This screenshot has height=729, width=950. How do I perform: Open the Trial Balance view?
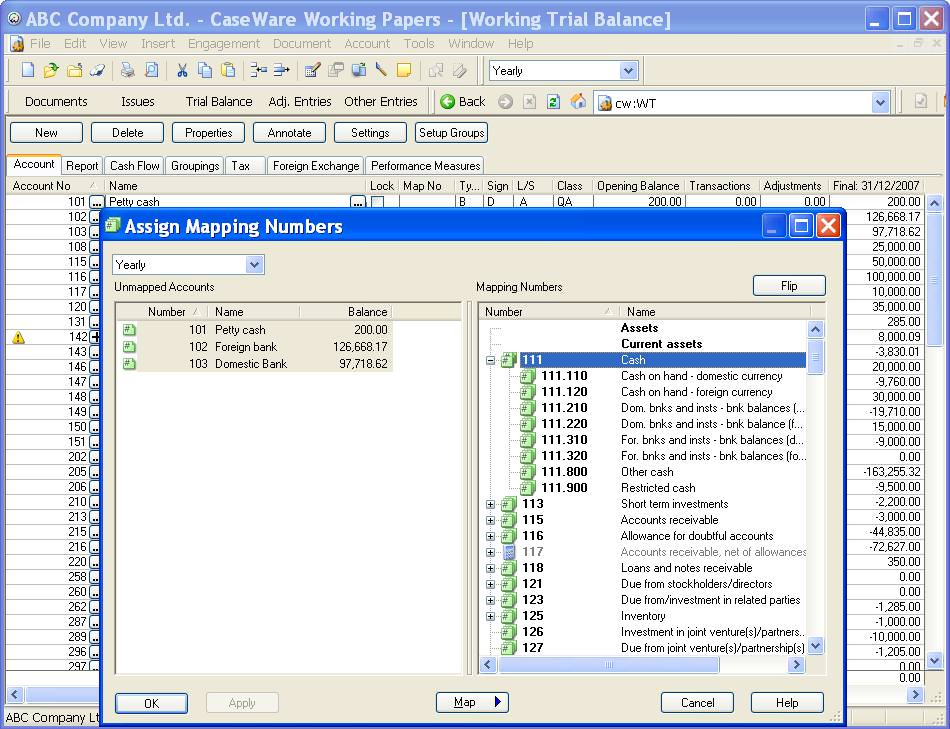(x=219, y=102)
